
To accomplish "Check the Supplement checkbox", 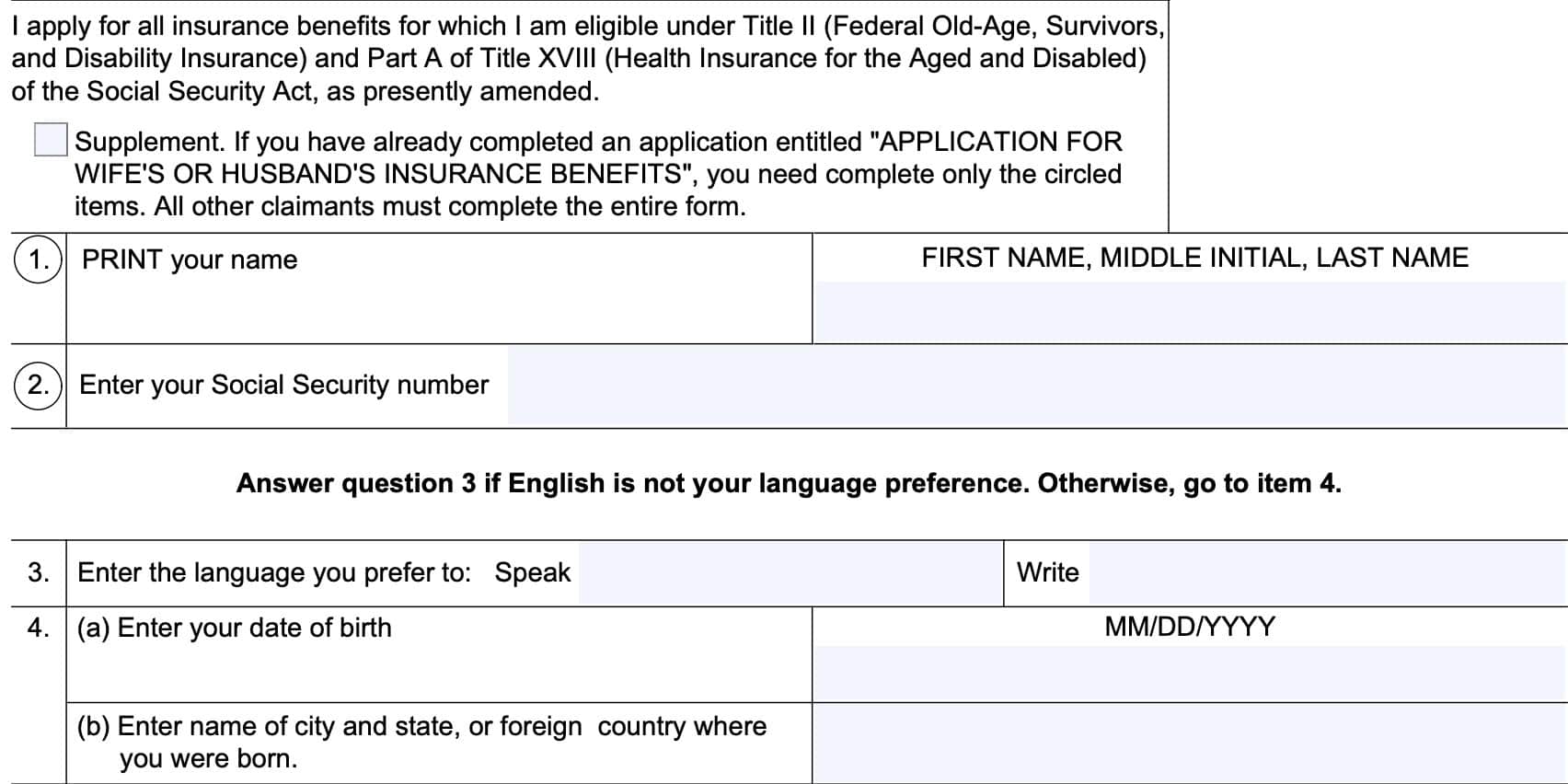I will (x=51, y=140).
